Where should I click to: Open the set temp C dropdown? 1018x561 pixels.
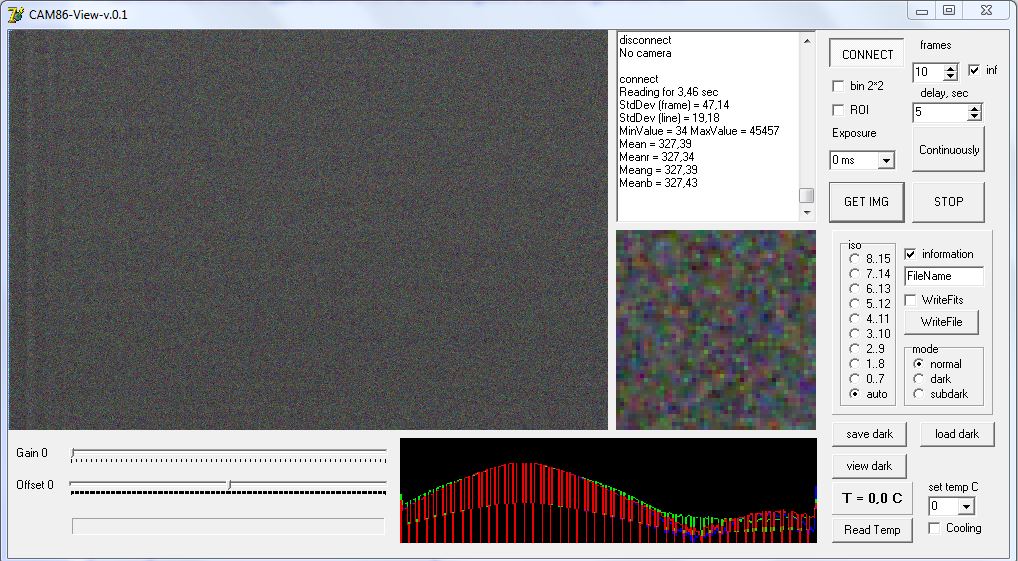966,506
